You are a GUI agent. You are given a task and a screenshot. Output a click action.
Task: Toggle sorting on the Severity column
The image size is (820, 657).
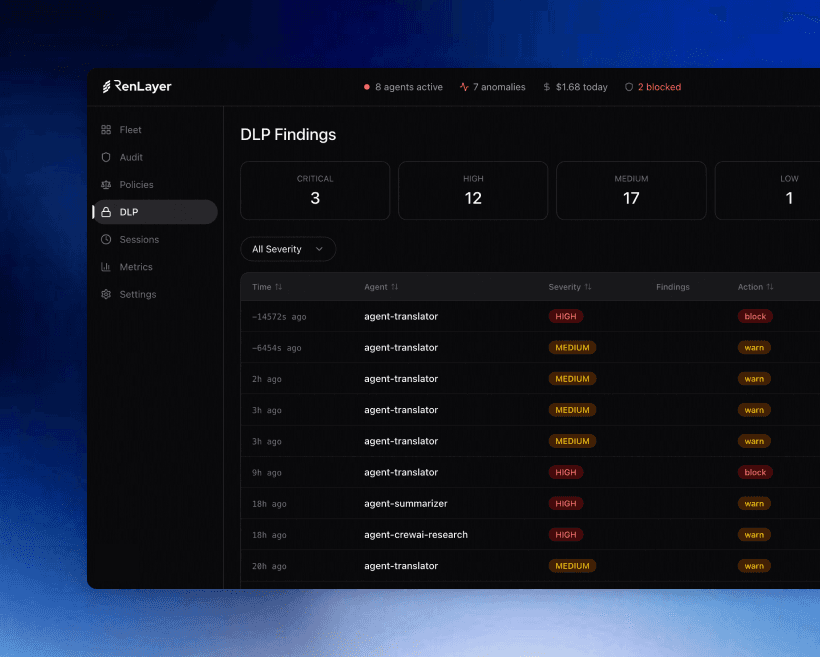tap(587, 287)
